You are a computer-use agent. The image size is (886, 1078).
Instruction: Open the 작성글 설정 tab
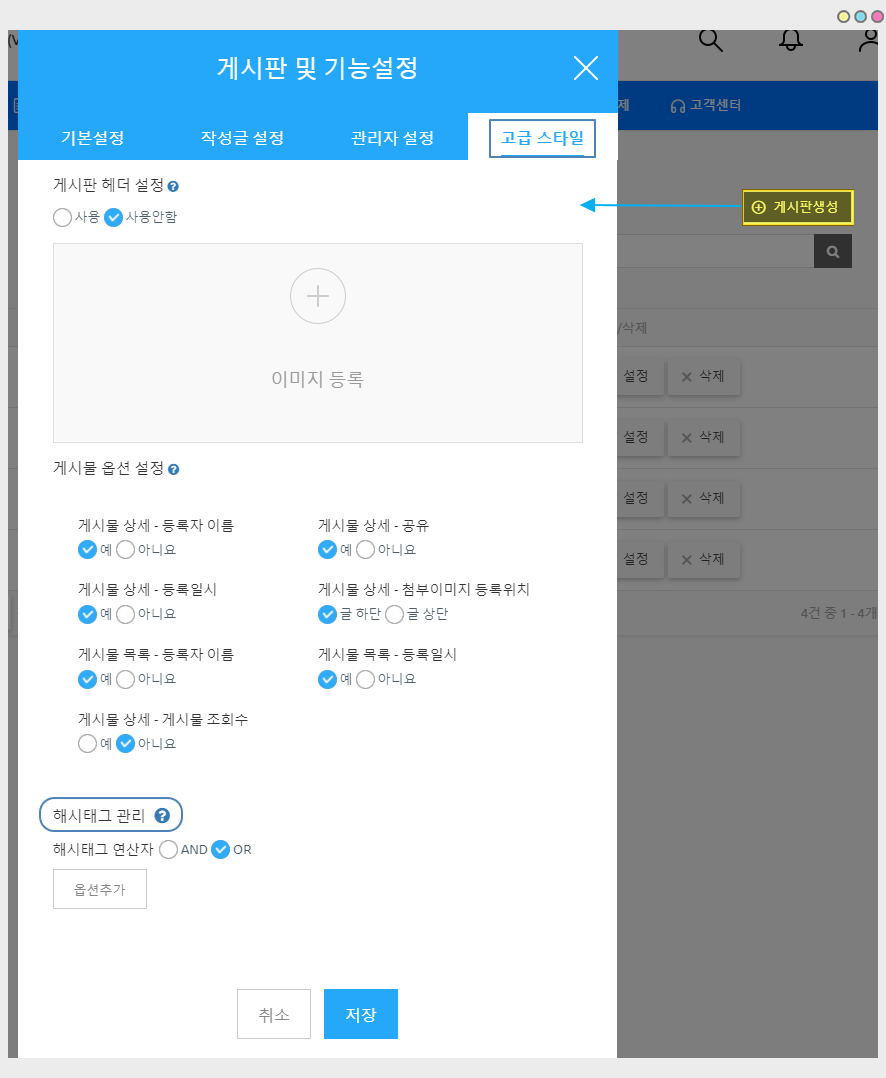242,138
